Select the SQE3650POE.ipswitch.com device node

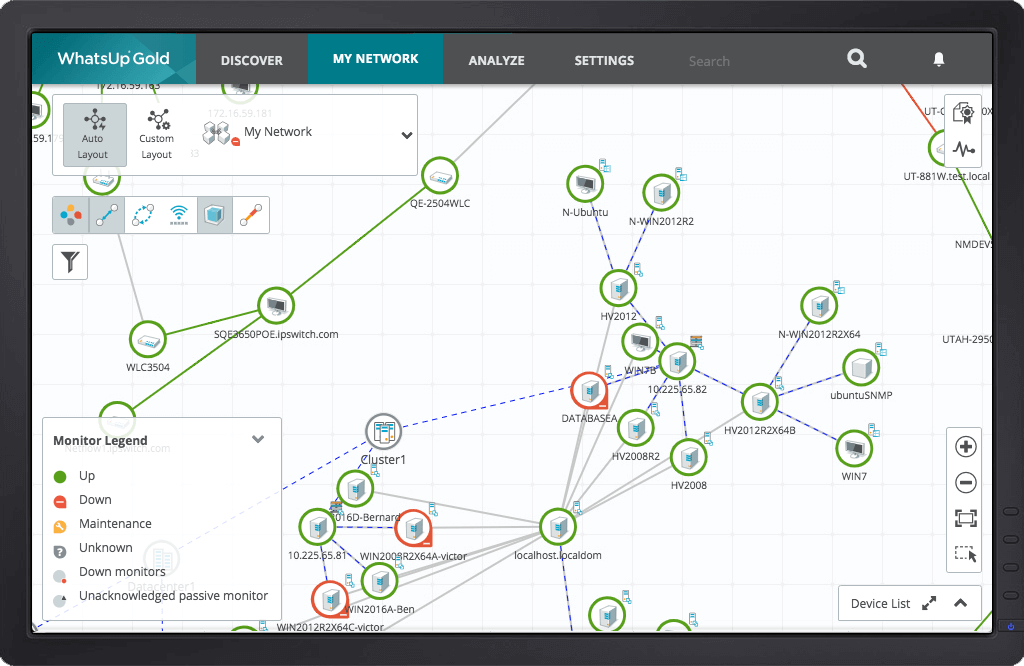[x=276, y=306]
